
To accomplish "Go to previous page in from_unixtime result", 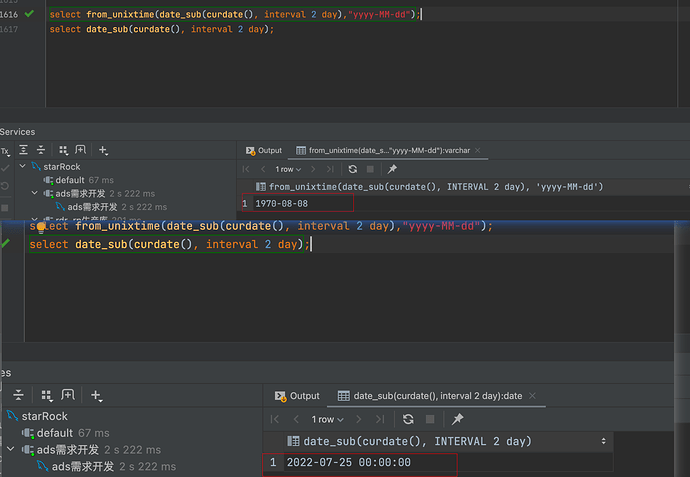I will tap(263, 169).
